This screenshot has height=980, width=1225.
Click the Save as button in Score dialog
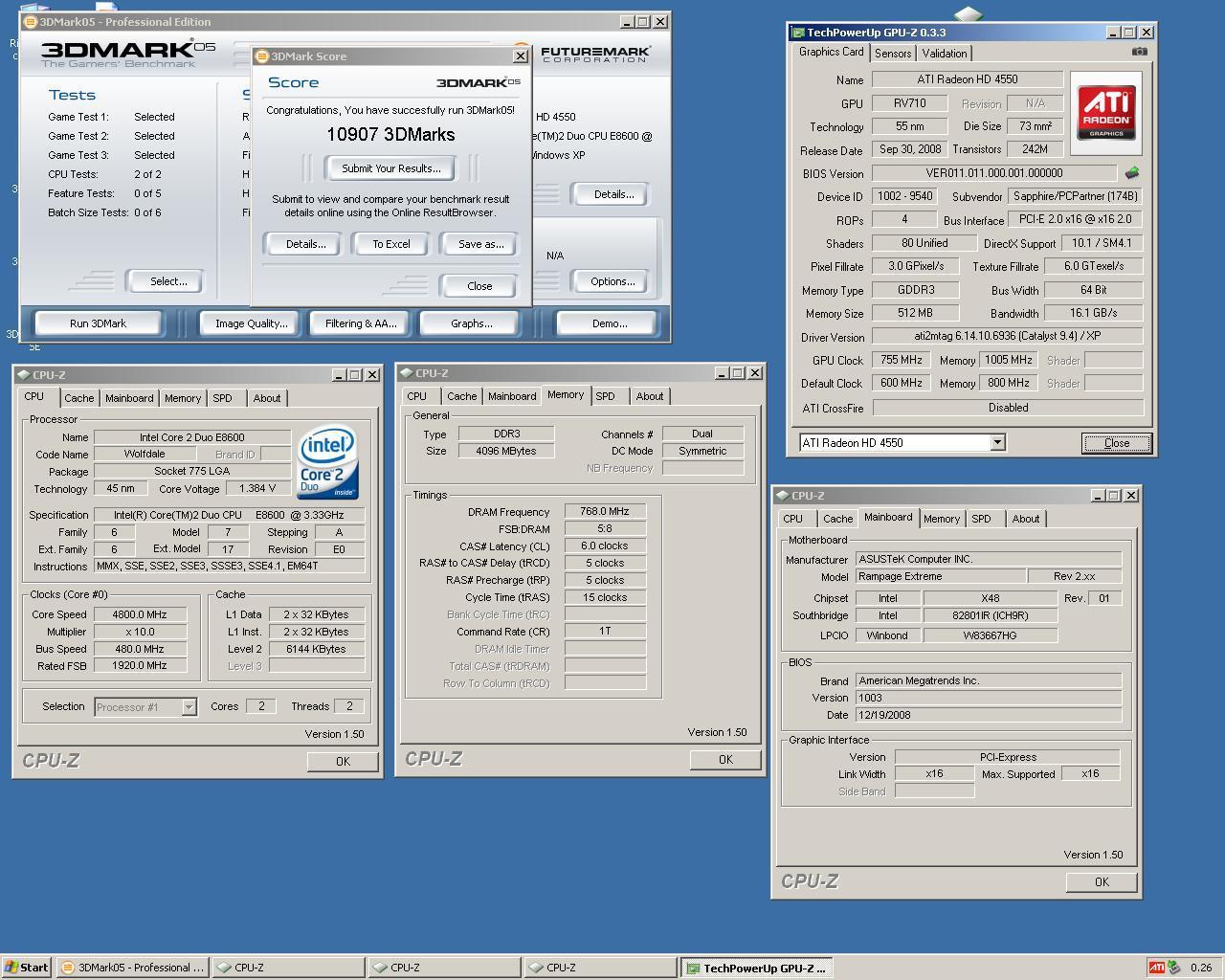(481, 244)
